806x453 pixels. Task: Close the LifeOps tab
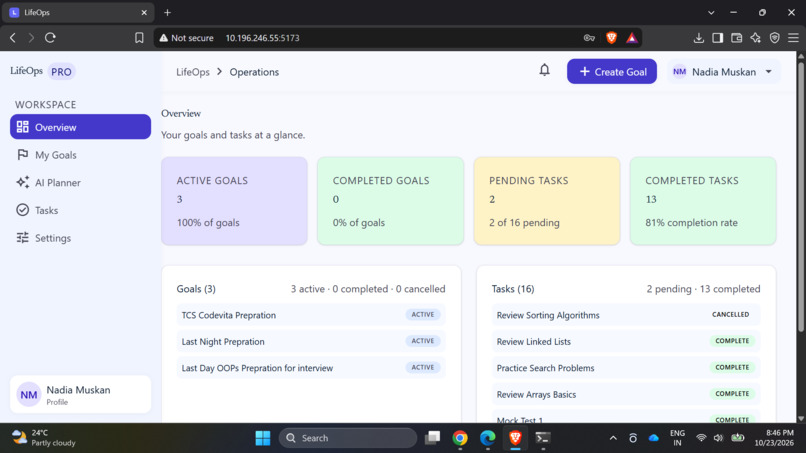tap(144, 12)
